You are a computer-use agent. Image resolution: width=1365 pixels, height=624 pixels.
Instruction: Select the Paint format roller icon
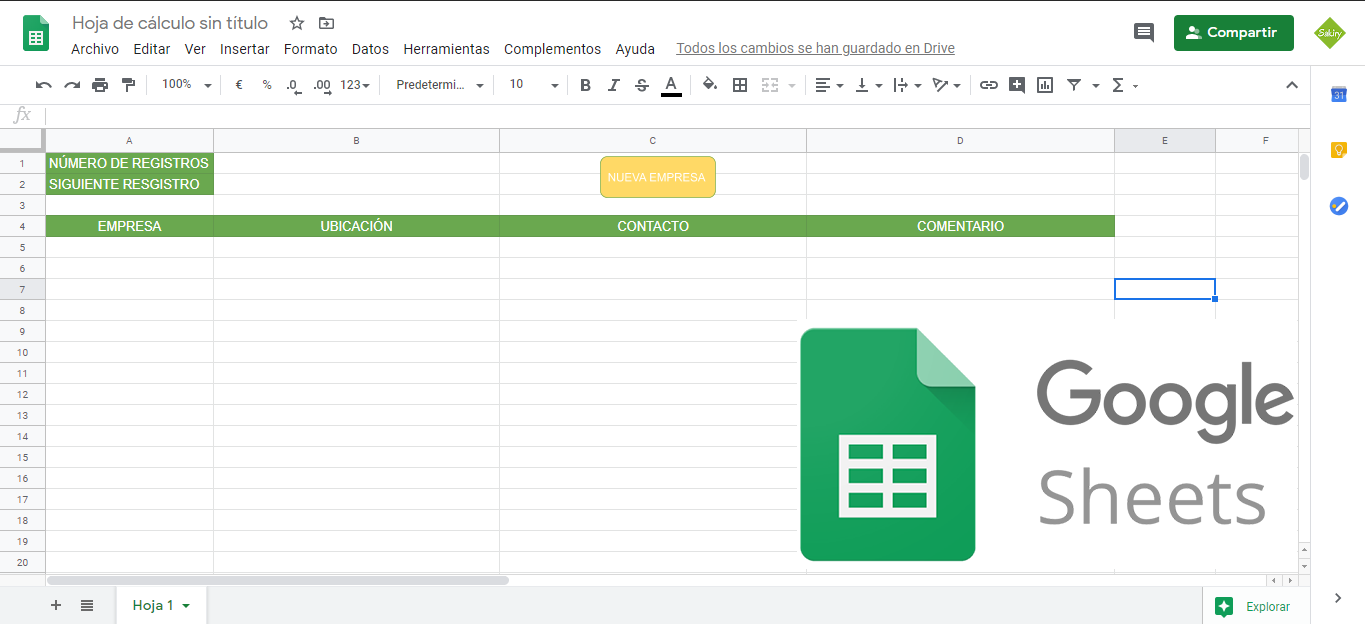point(128,85)
